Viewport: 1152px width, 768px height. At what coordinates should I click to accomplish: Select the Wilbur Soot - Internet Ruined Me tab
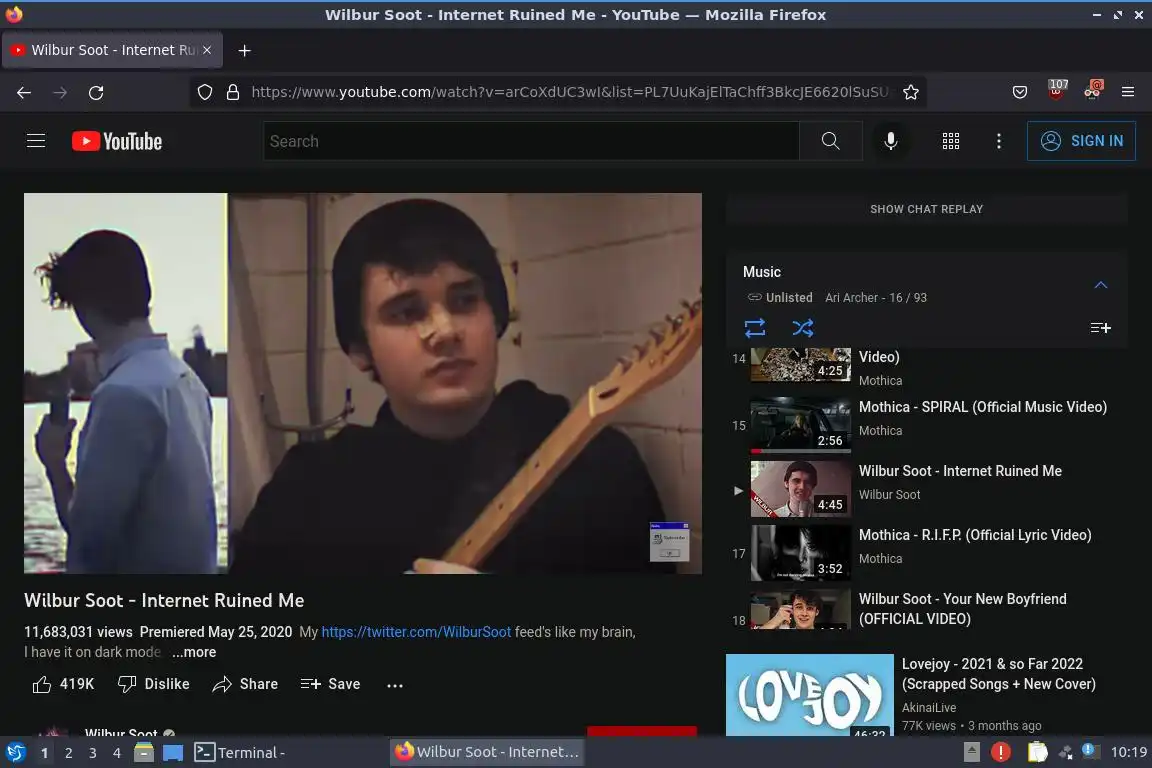click(112, 50)
